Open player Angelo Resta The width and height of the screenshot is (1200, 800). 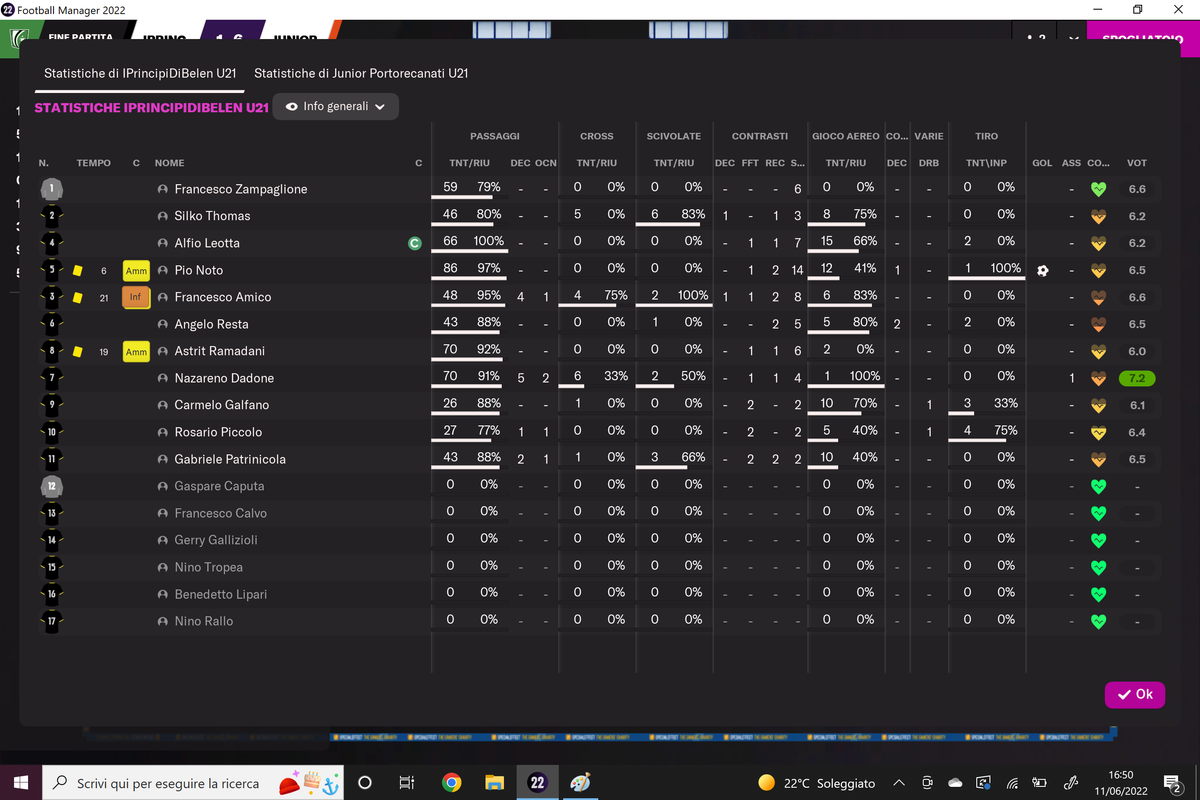click(x=211, y=324)
